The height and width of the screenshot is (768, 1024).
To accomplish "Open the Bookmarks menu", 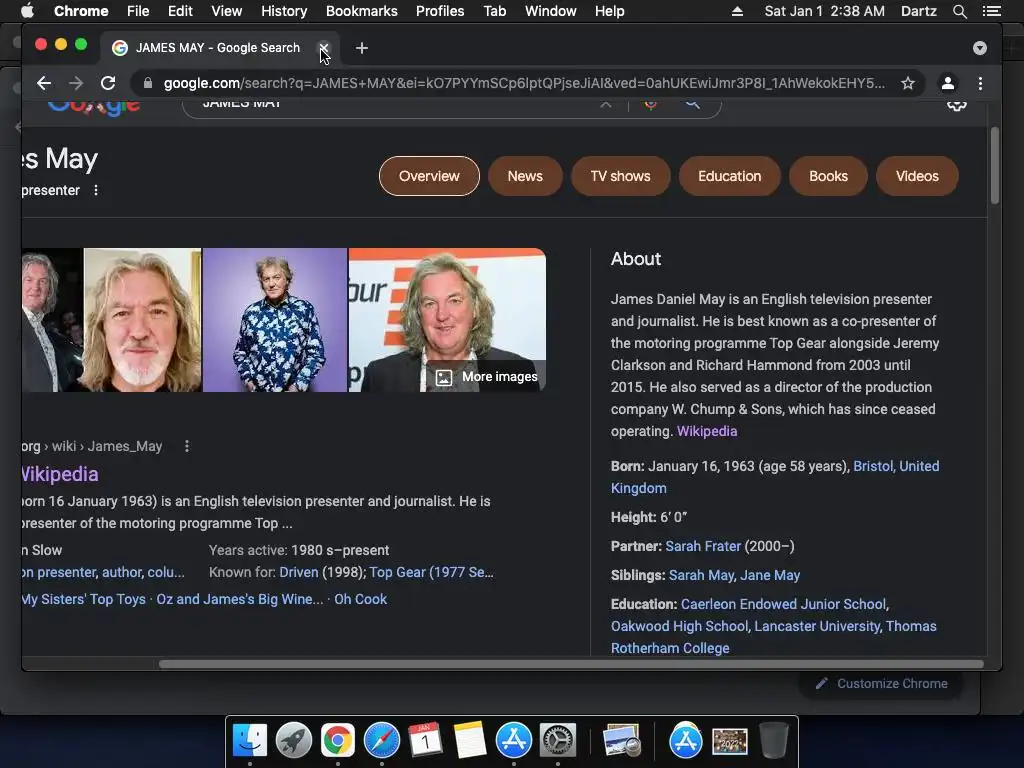I will 361,11.
